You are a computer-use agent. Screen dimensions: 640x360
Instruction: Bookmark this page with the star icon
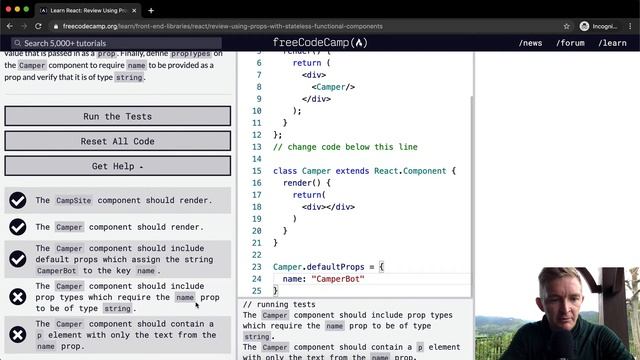[567, 26]
